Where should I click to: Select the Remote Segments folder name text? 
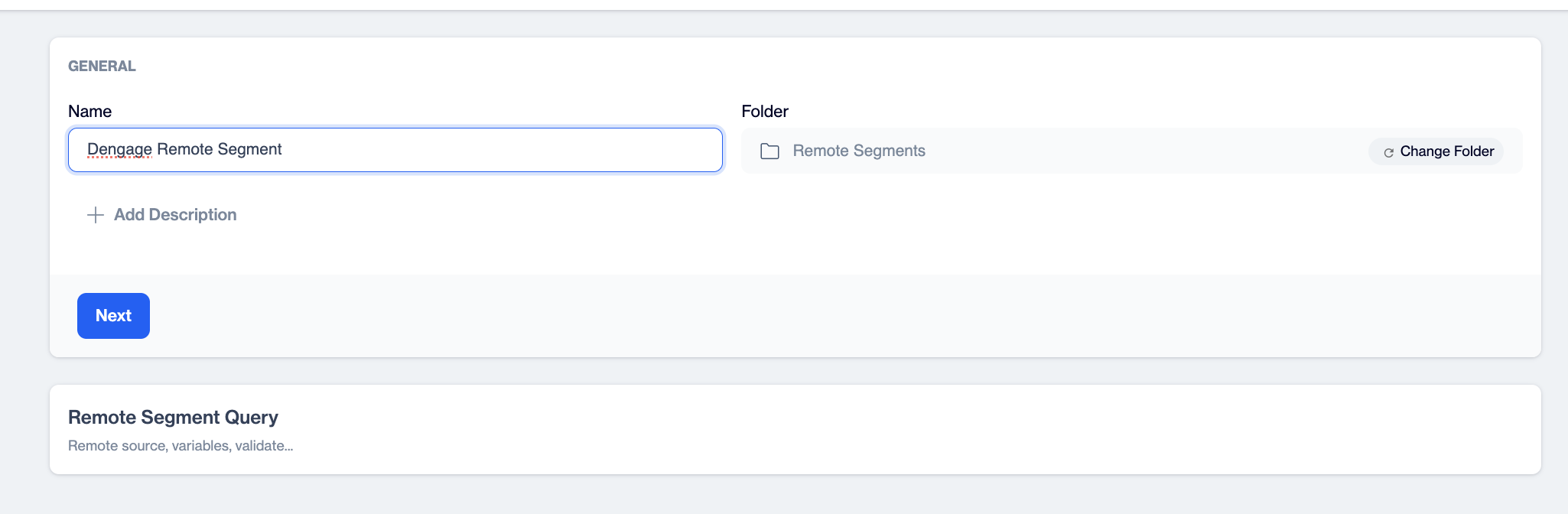859,151
